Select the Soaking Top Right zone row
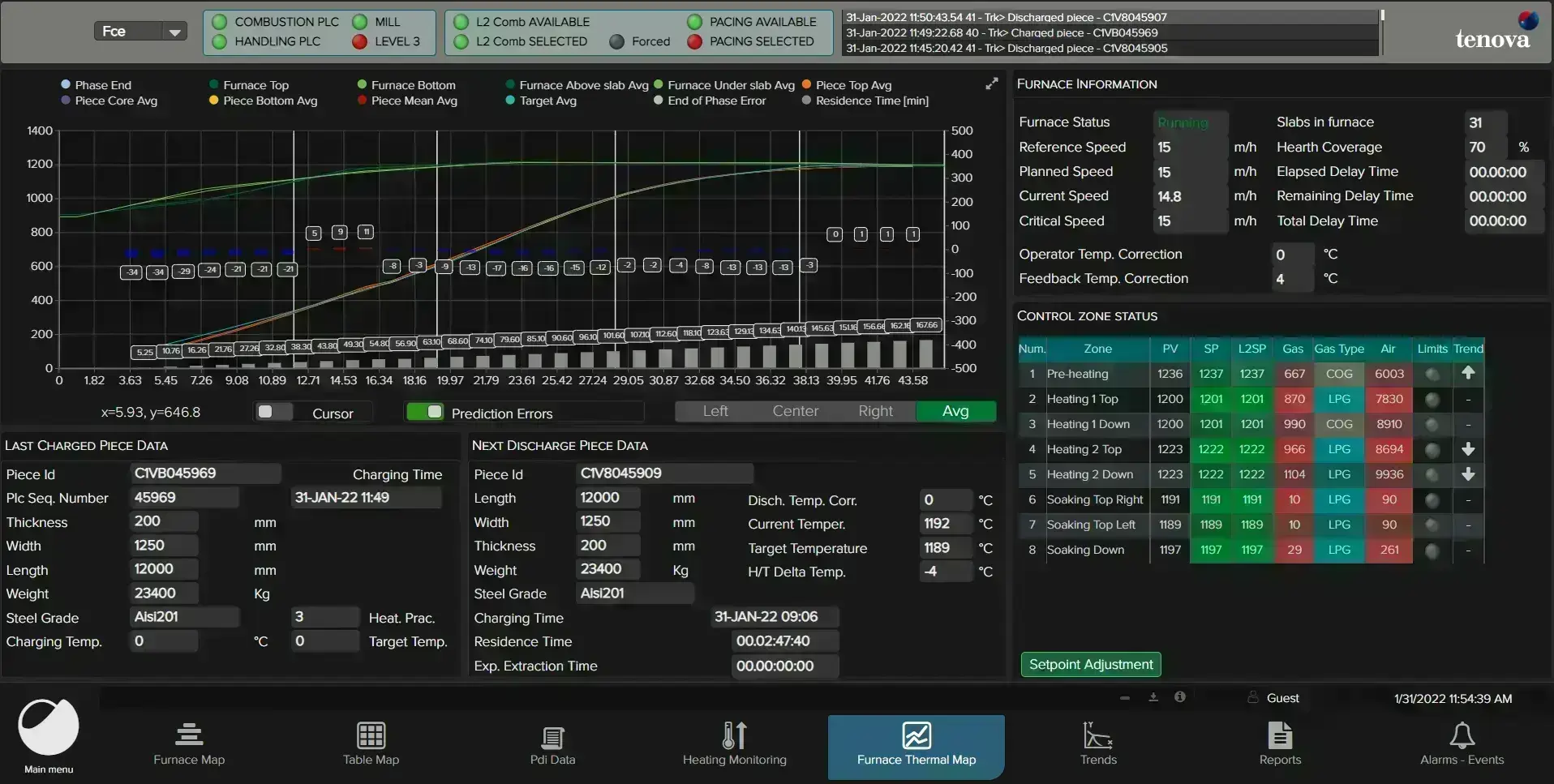Image resolution: width=1554 pixels, height=784 pixels. (x=1251, y=499)
